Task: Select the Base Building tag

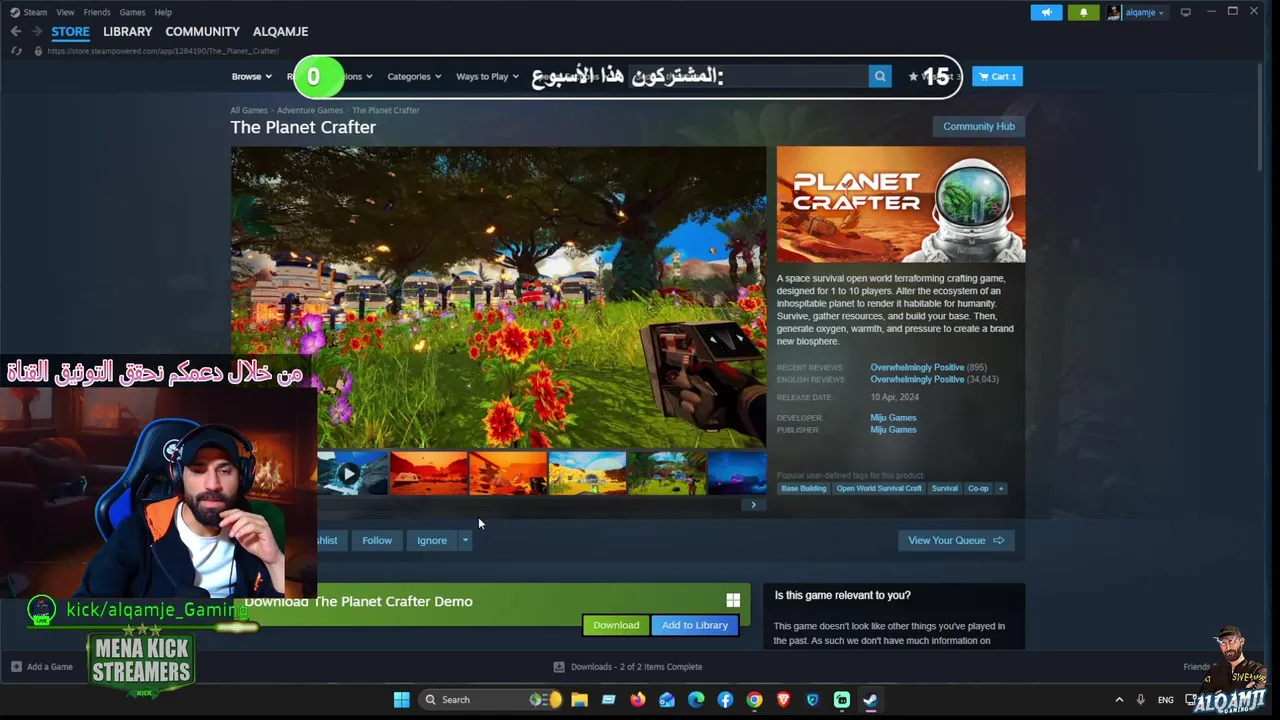Action: (x=804, y=488)
